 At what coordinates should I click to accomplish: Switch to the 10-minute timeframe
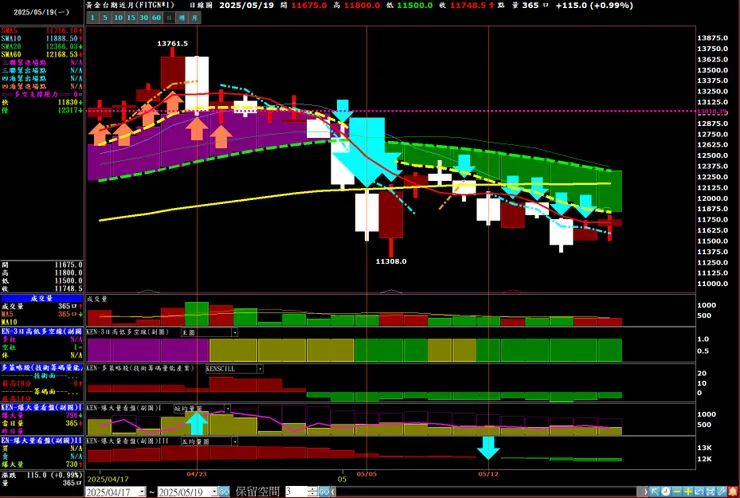pos(118,18)
